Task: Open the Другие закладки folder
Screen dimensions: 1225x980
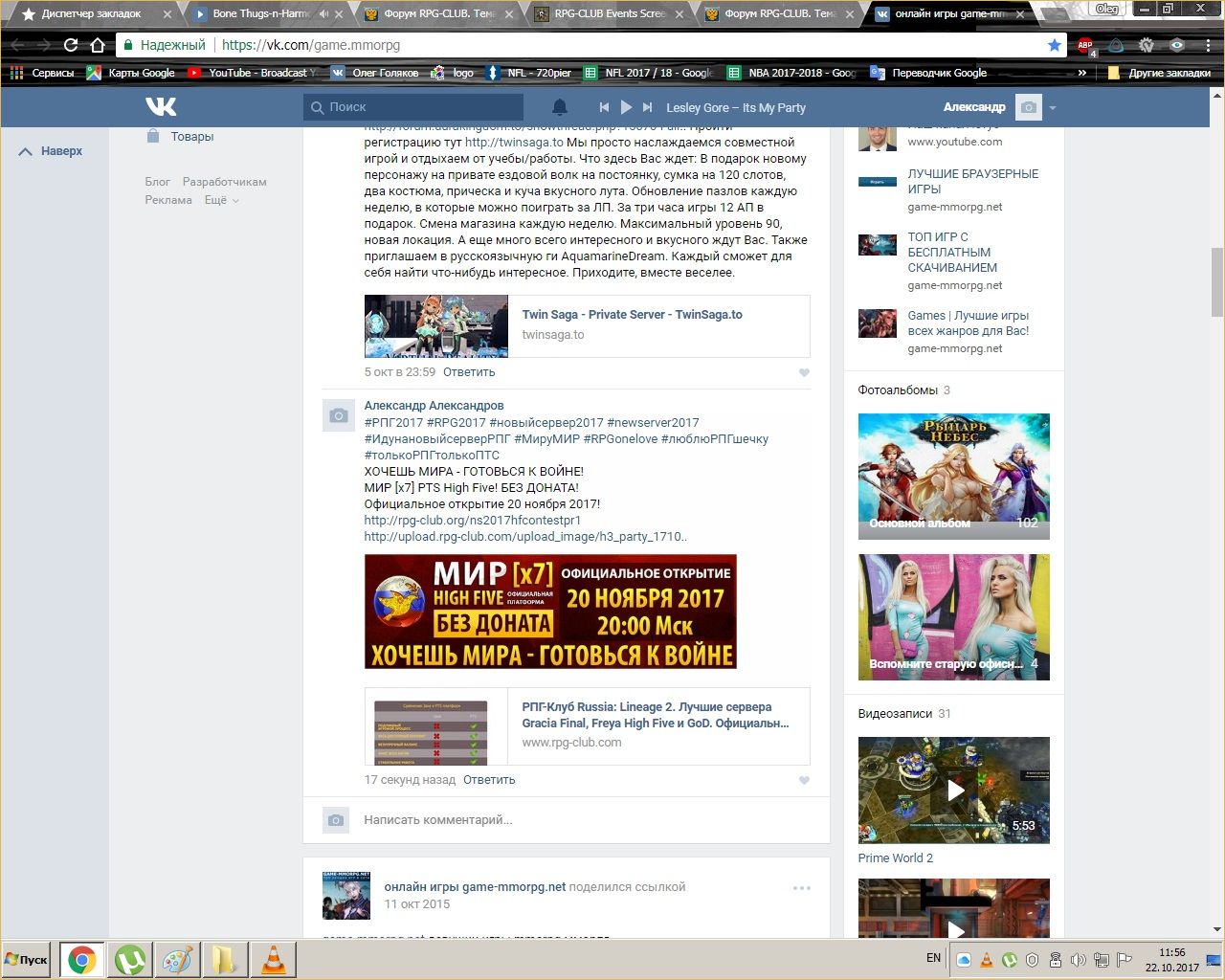Action: coord(1158,73)
